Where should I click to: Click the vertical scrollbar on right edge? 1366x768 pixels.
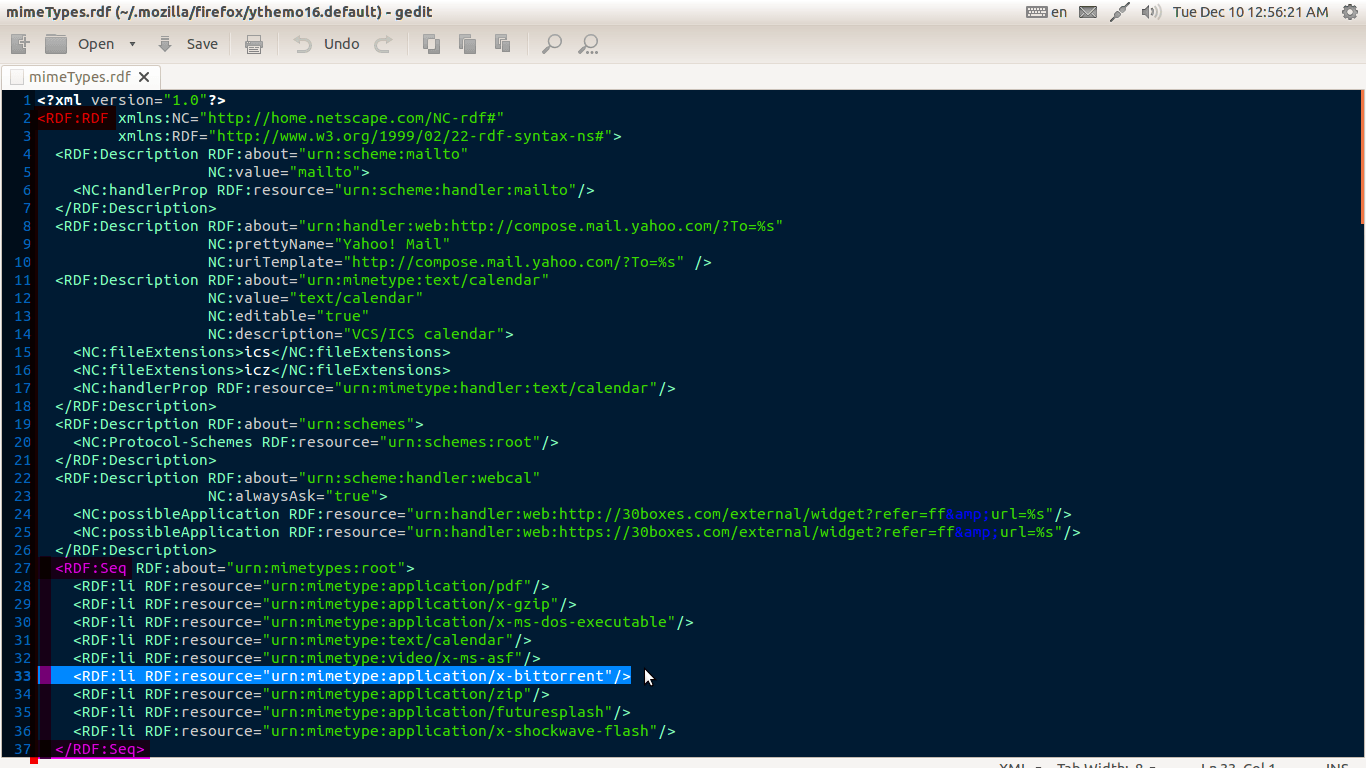click(1361, 400)
